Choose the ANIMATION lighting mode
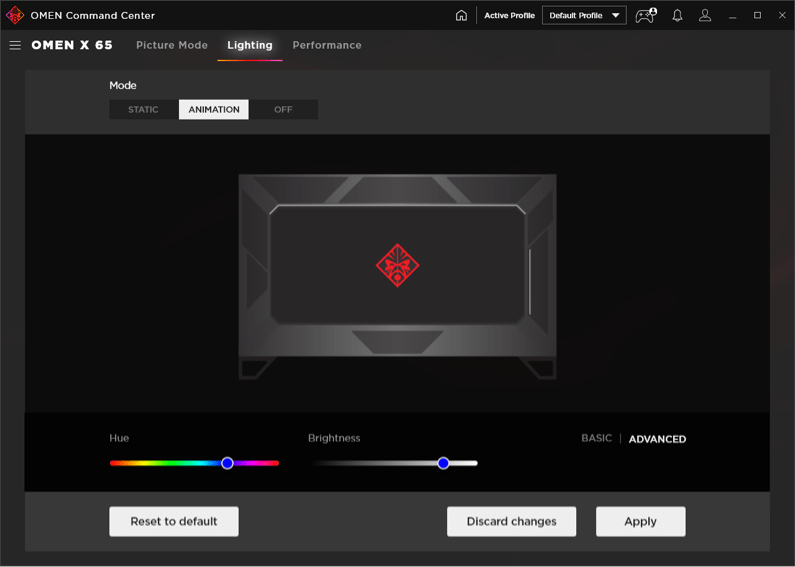795x567 pixels. [x=214, y=110]
